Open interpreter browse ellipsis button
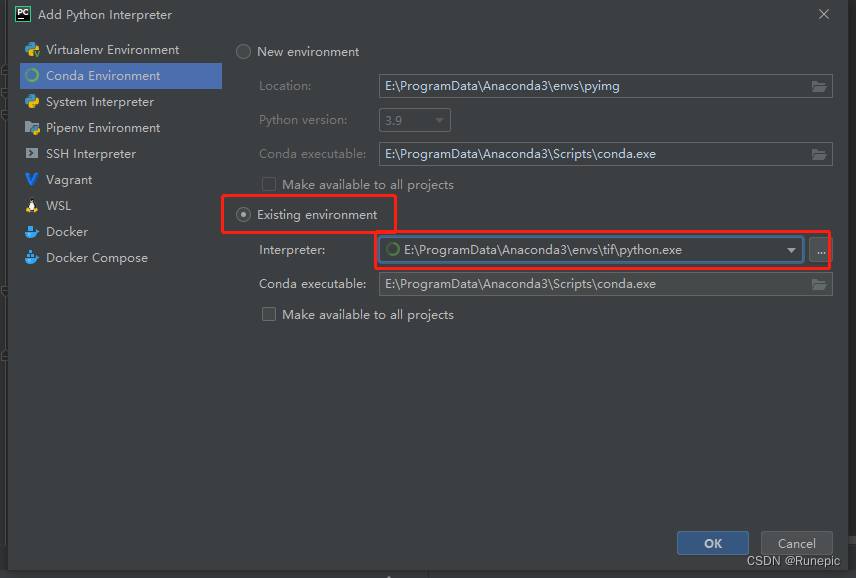The image size is (856, 578). tap(821, 251)
